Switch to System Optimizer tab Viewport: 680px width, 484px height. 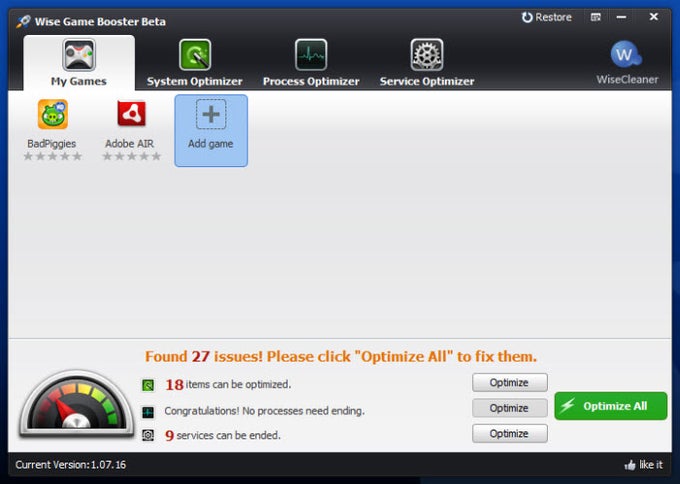[x=194, y=63]
